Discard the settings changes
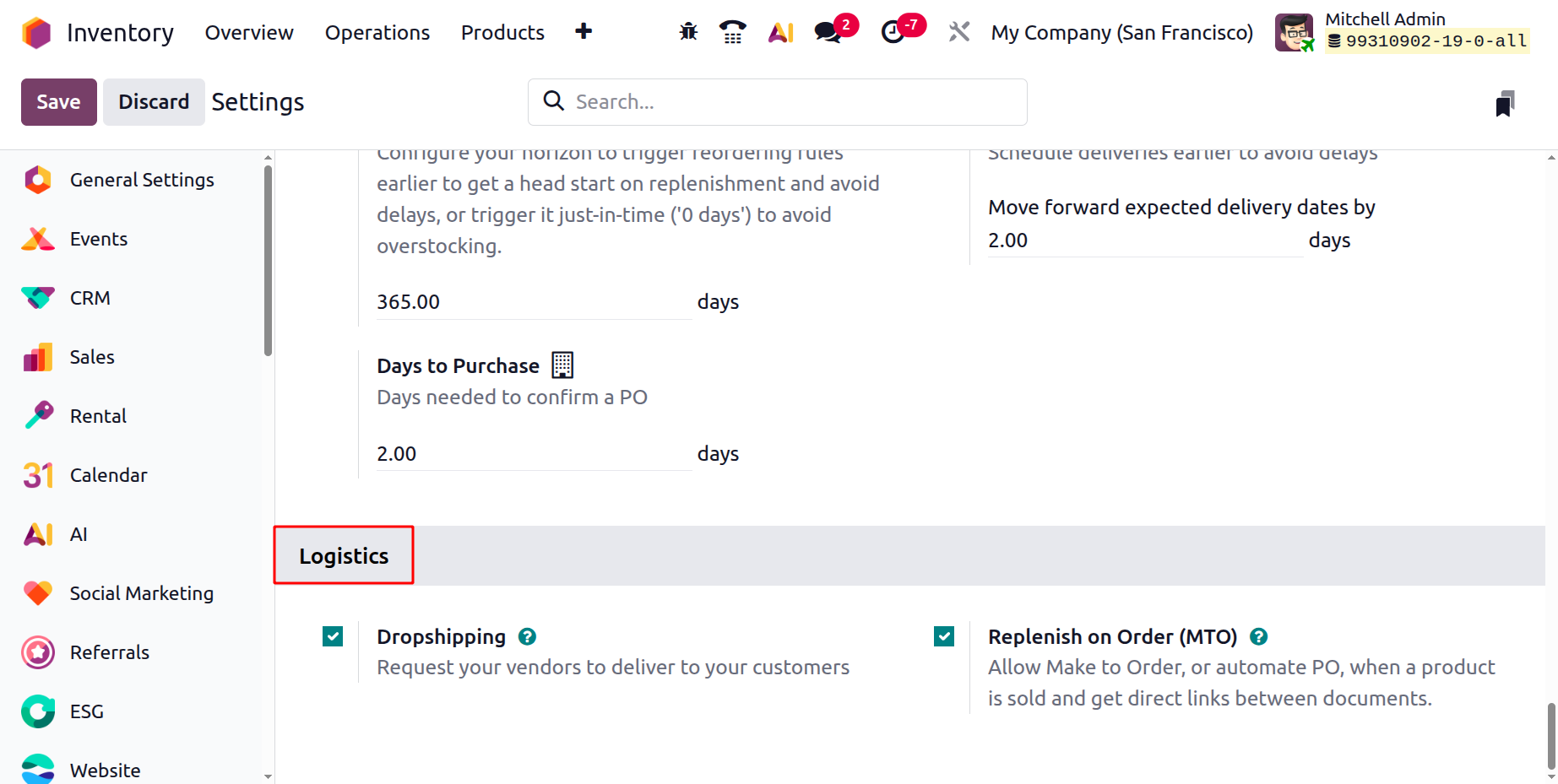1558x784 pixels. 154,102
